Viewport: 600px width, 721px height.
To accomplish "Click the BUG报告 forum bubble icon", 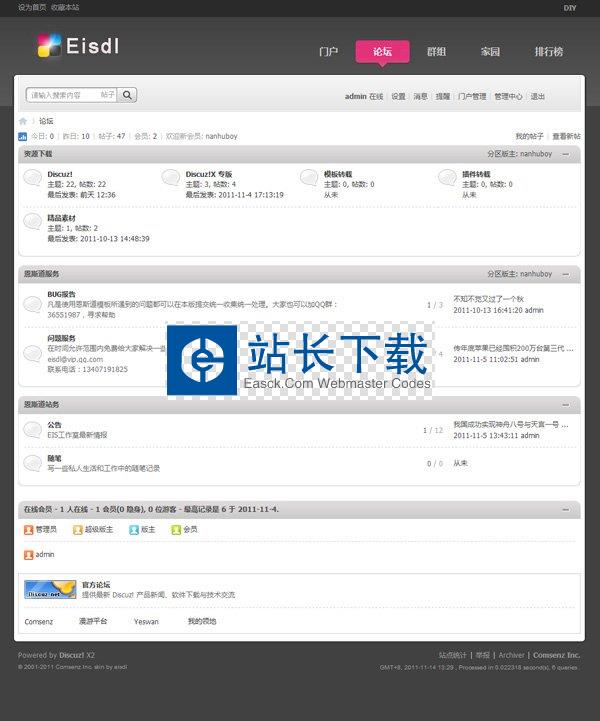I will (33, 304).
